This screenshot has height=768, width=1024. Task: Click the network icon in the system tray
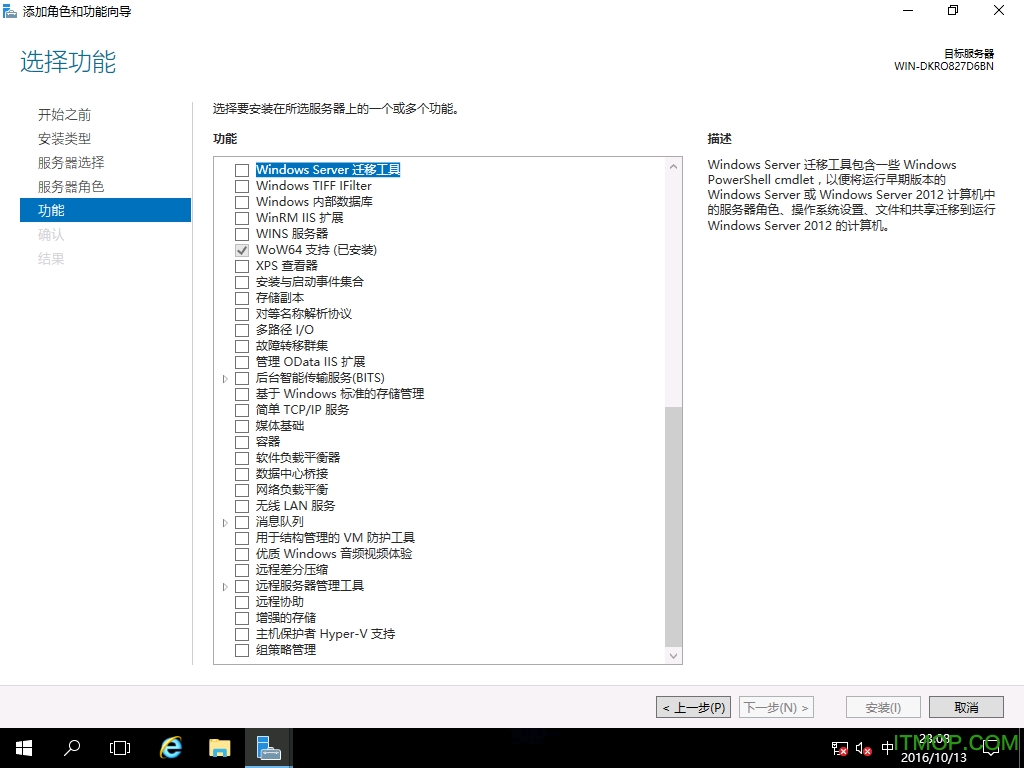(x=838, y=747)
